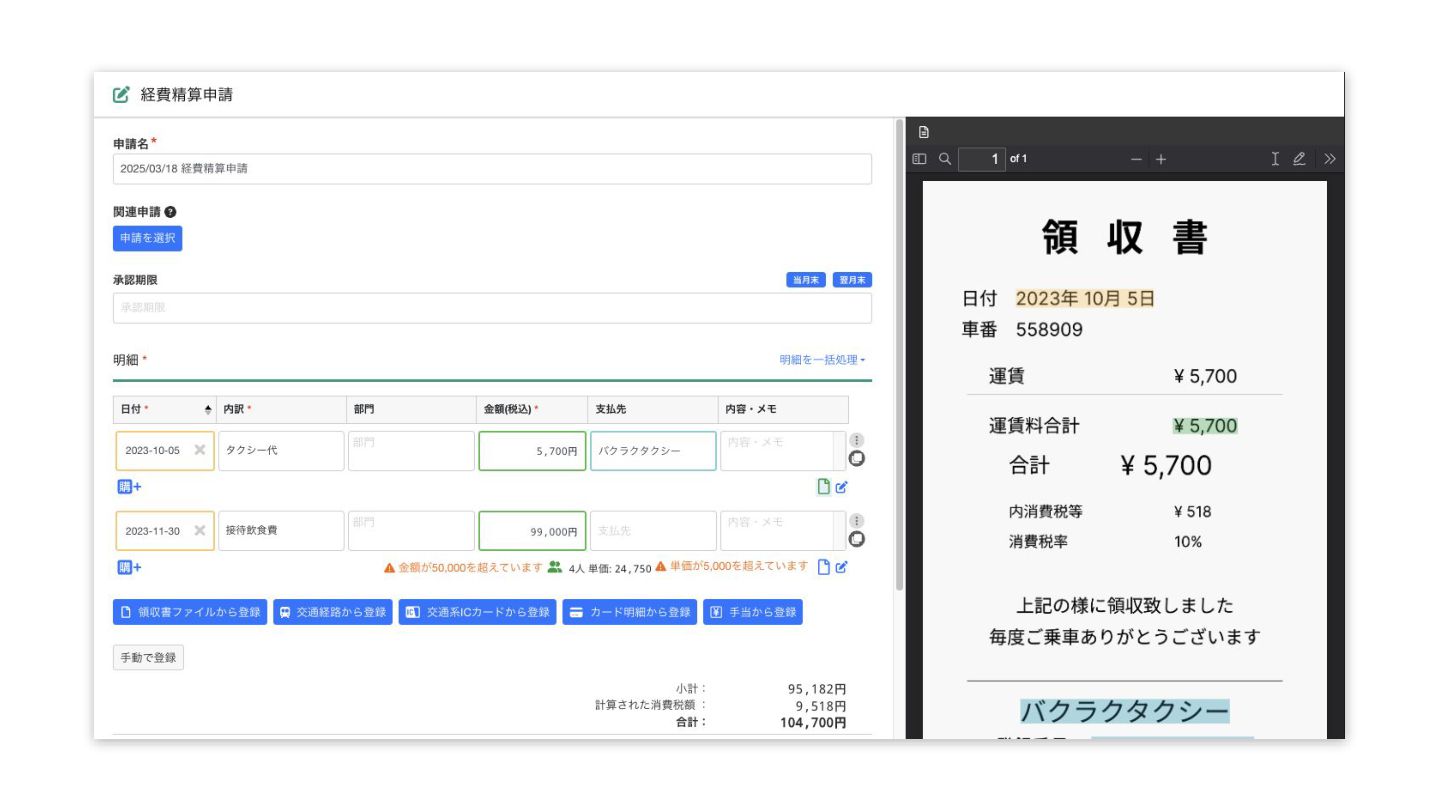The image size is (1440, 810).
Task: Toggle the PDF viewer sidebar
Action: (920, 159)
